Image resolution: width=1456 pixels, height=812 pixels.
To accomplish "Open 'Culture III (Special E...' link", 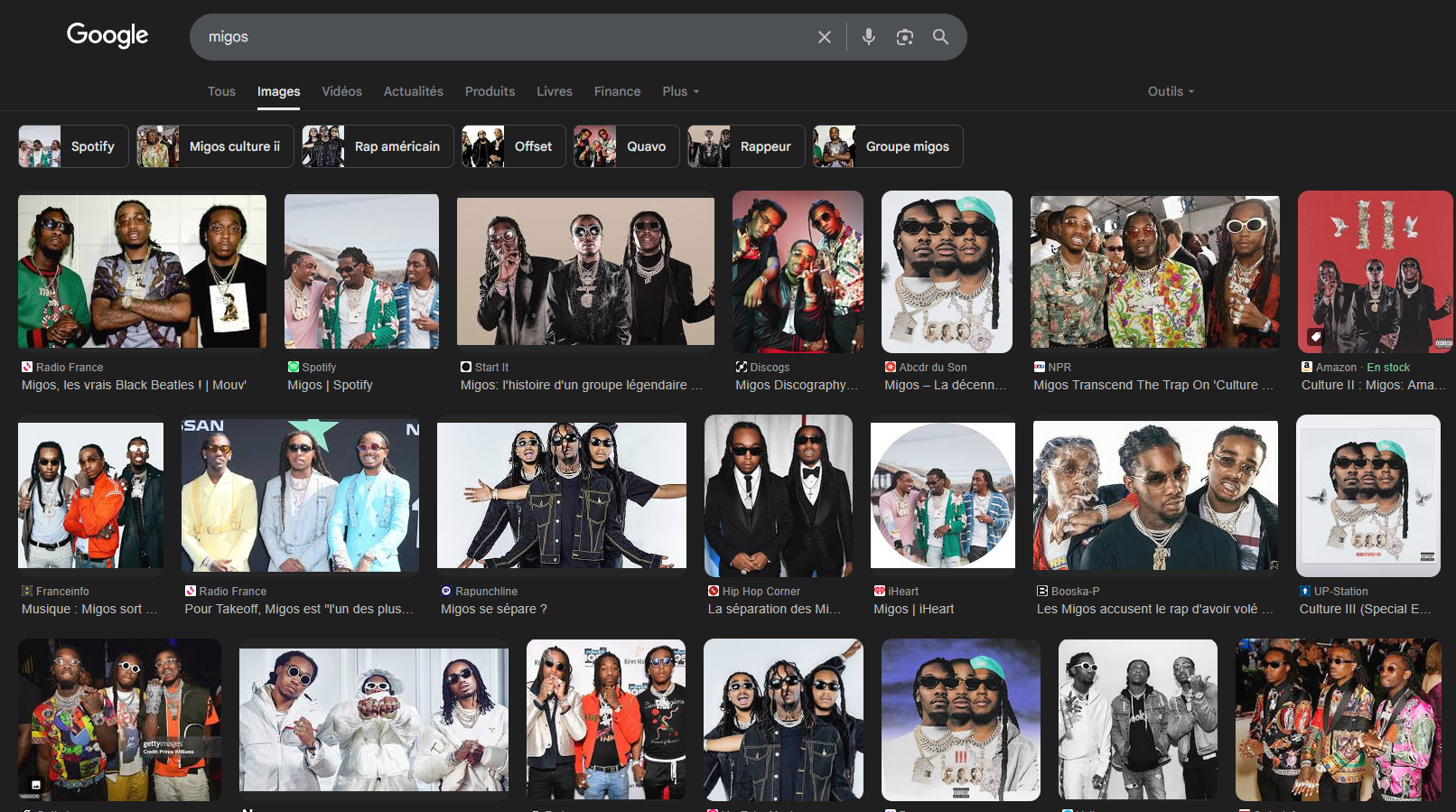I will point(1365,609).
